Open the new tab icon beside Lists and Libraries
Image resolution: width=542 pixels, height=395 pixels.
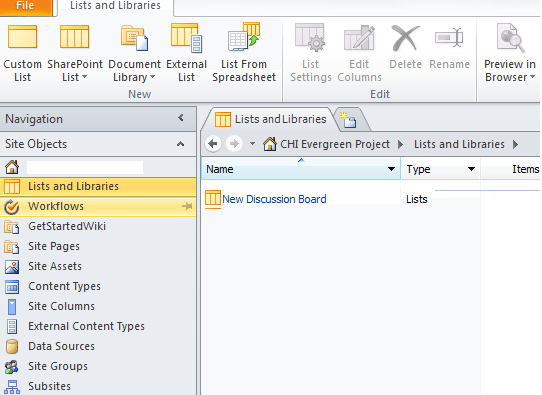[348, 120]
